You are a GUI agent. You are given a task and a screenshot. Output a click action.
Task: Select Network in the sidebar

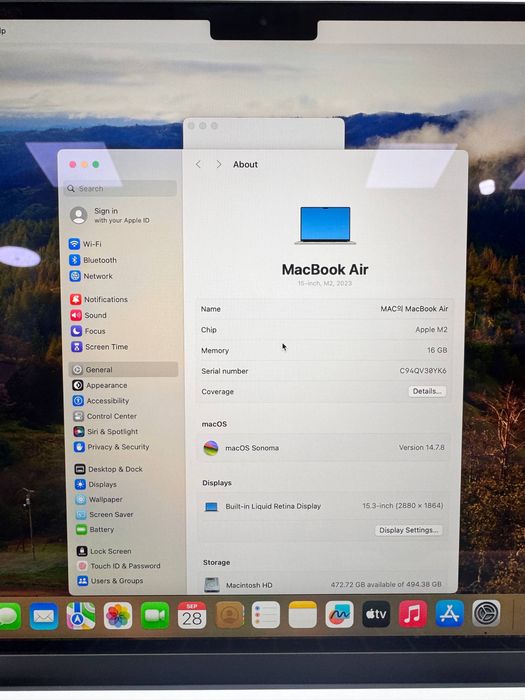(x=91, y=276)
